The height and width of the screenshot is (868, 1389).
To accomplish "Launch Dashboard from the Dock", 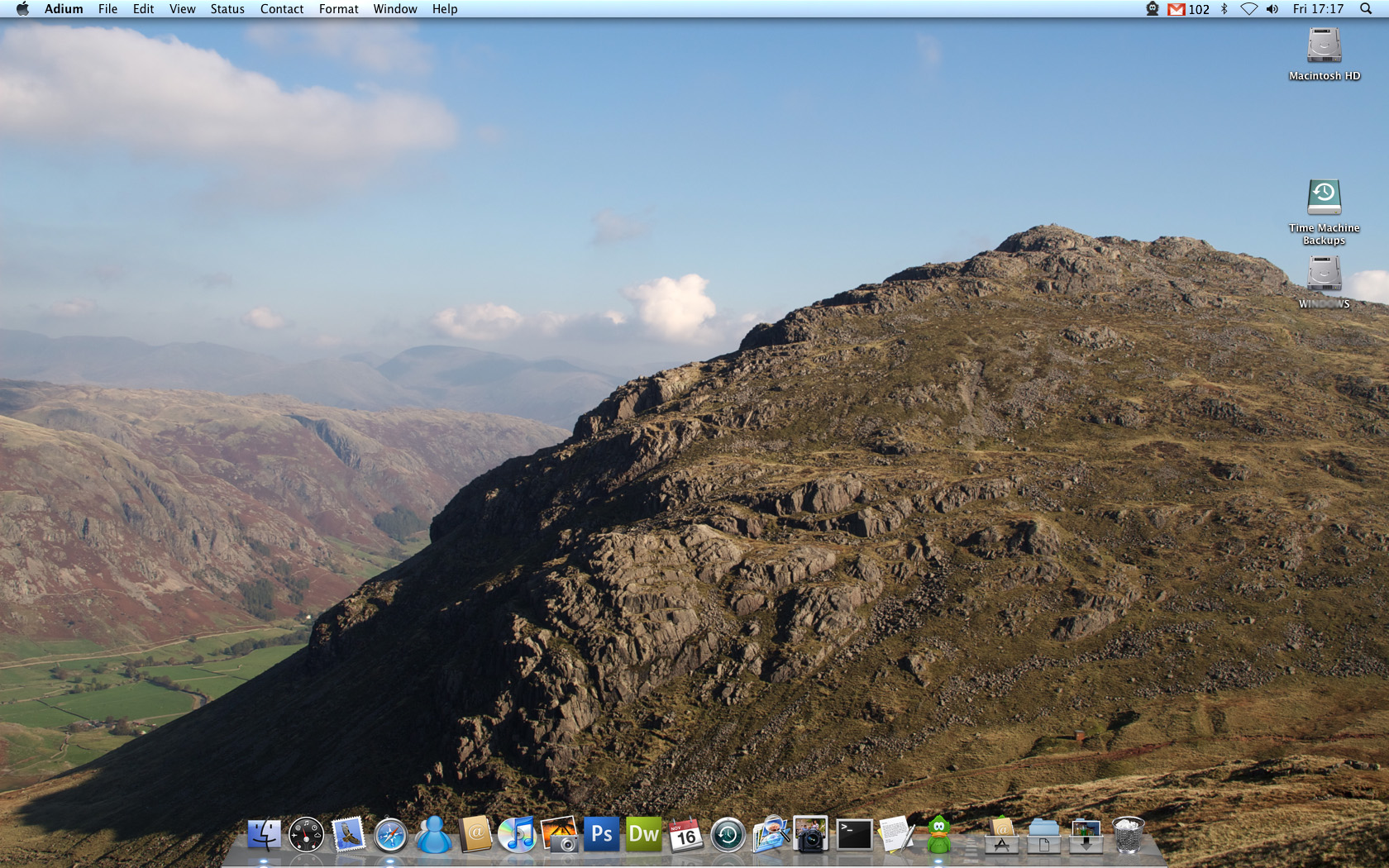I will tap(306, 835).
